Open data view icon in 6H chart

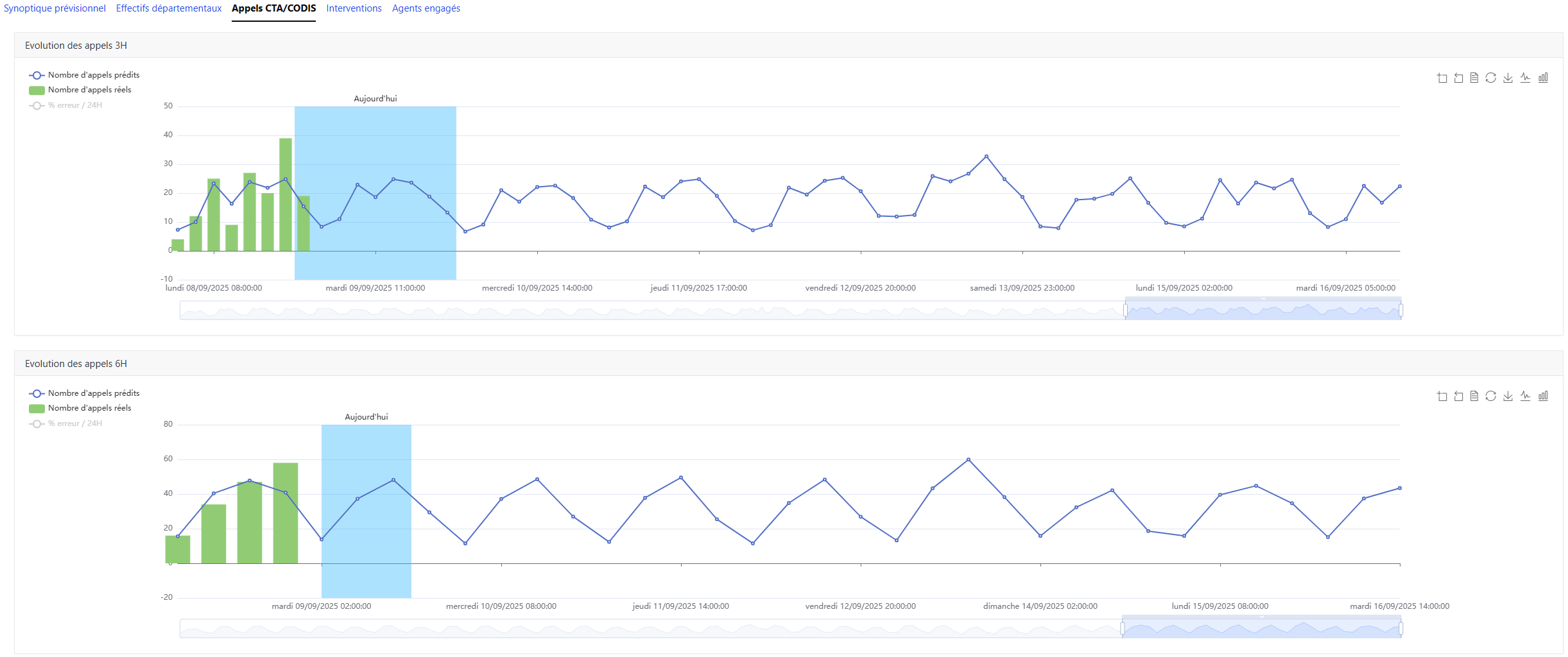1474,396
